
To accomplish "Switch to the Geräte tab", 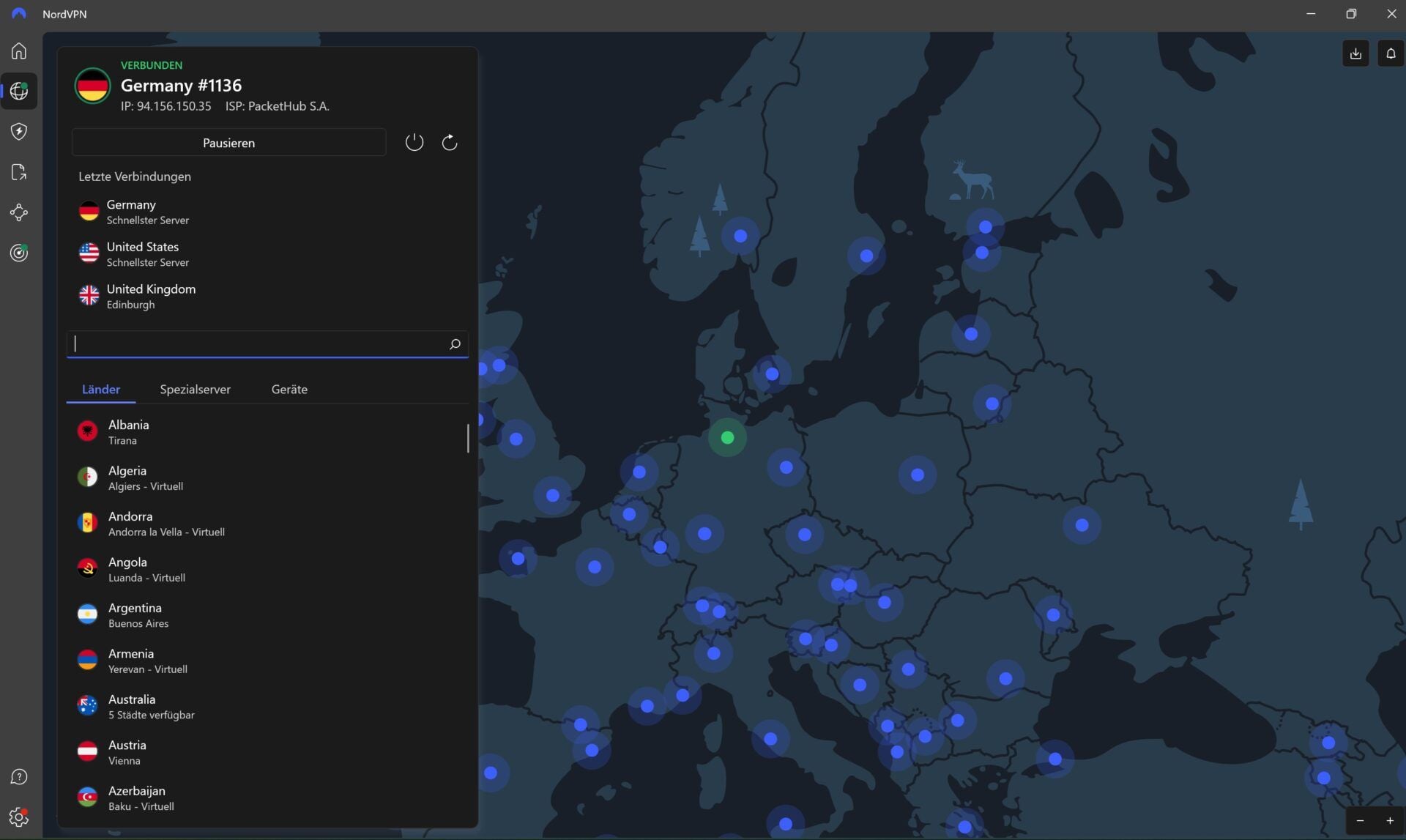I will [x=289, y=389].
